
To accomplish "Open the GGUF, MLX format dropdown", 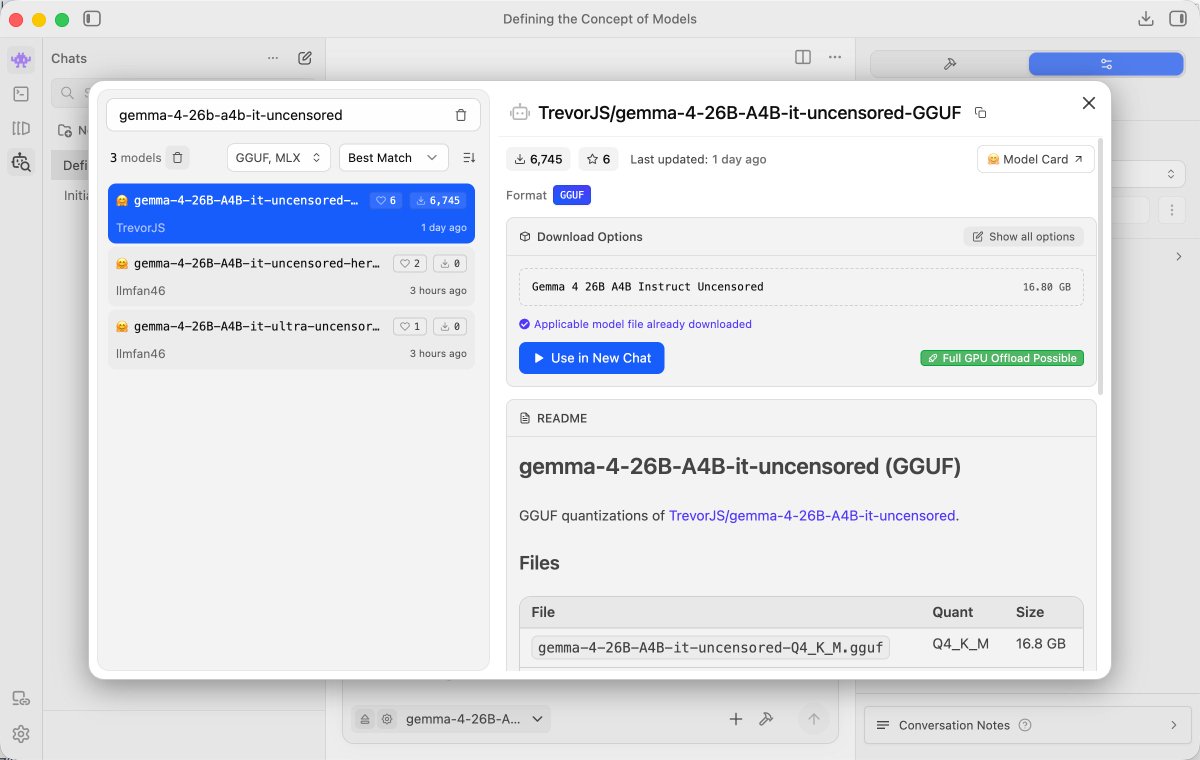I will tap(278, 158).
